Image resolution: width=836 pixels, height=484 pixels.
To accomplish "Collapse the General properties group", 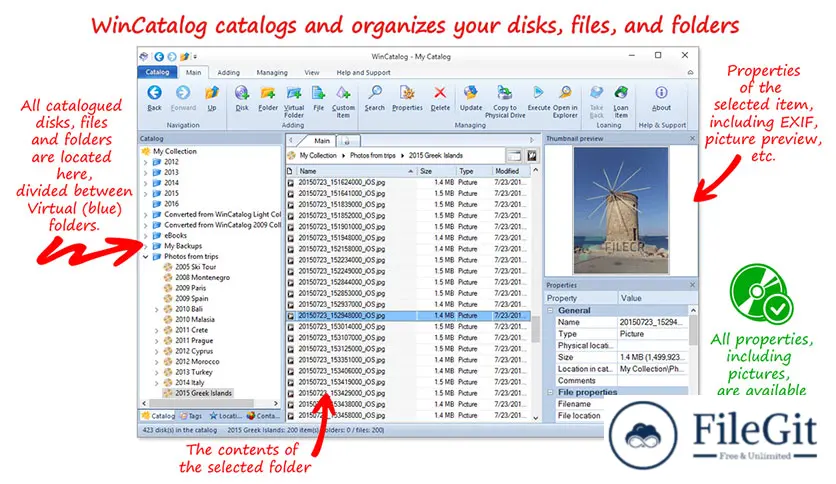I will click(550, 310).
